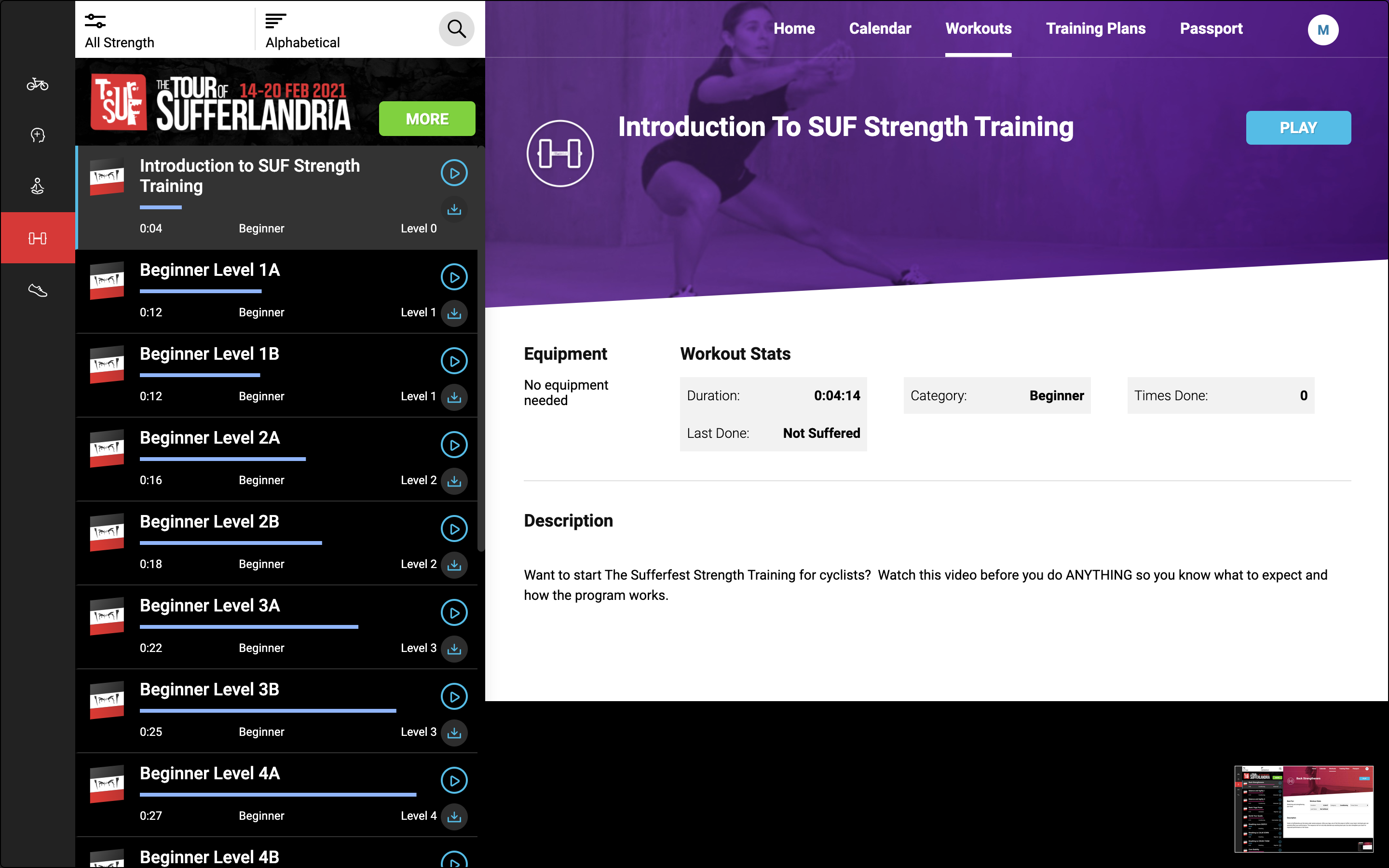Image resolution: width=1389 pixels, height=868 pixels.
Task: Download Introduction to SUF Strength Training
Action: [454, 210]
